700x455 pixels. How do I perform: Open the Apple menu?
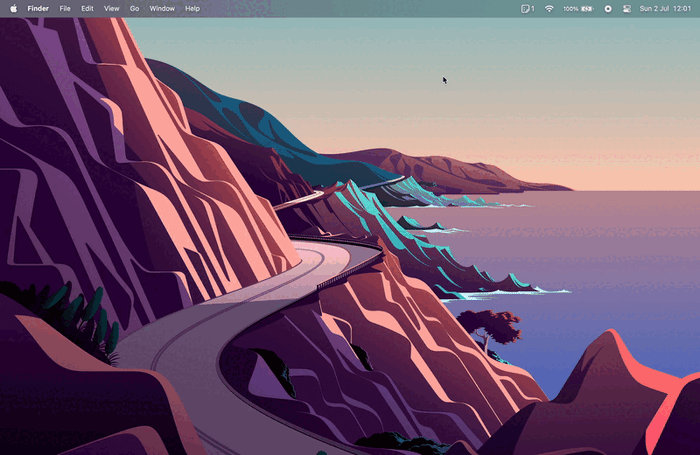click(13, 8)
